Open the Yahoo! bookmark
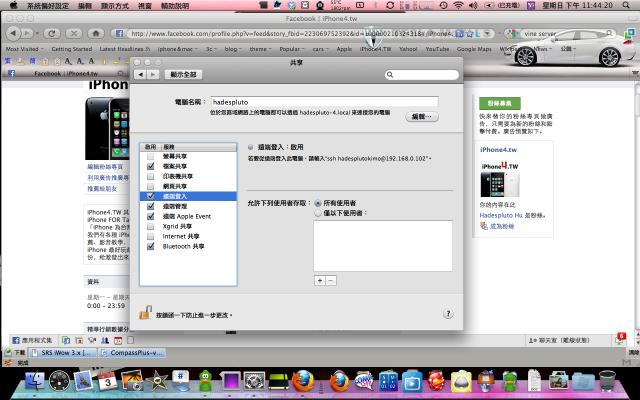 click(x=408, y=49)
